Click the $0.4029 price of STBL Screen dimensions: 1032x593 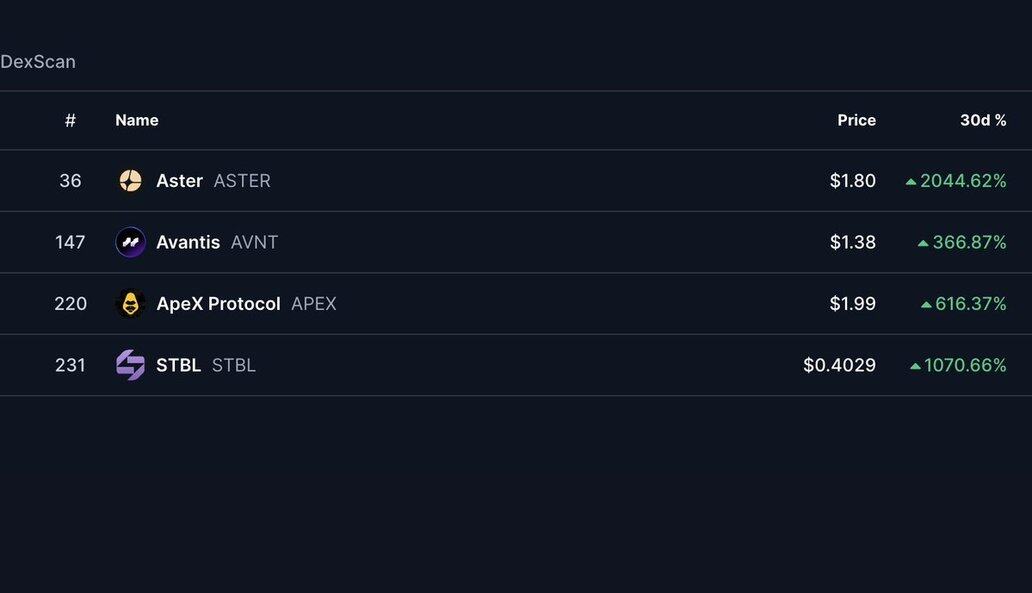tap(839, 365)
